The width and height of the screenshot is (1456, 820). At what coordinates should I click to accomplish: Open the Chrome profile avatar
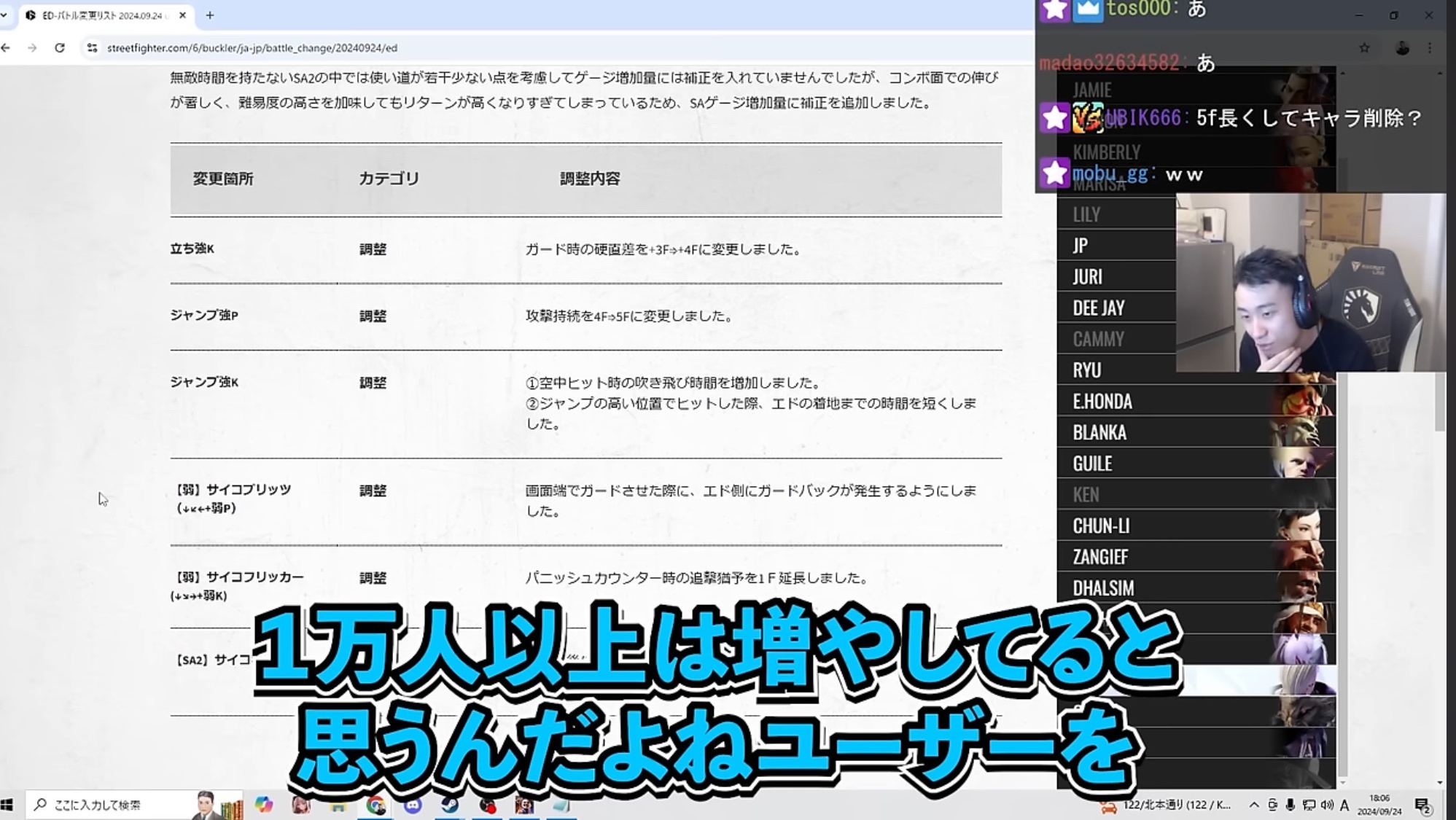[1402, 48]
